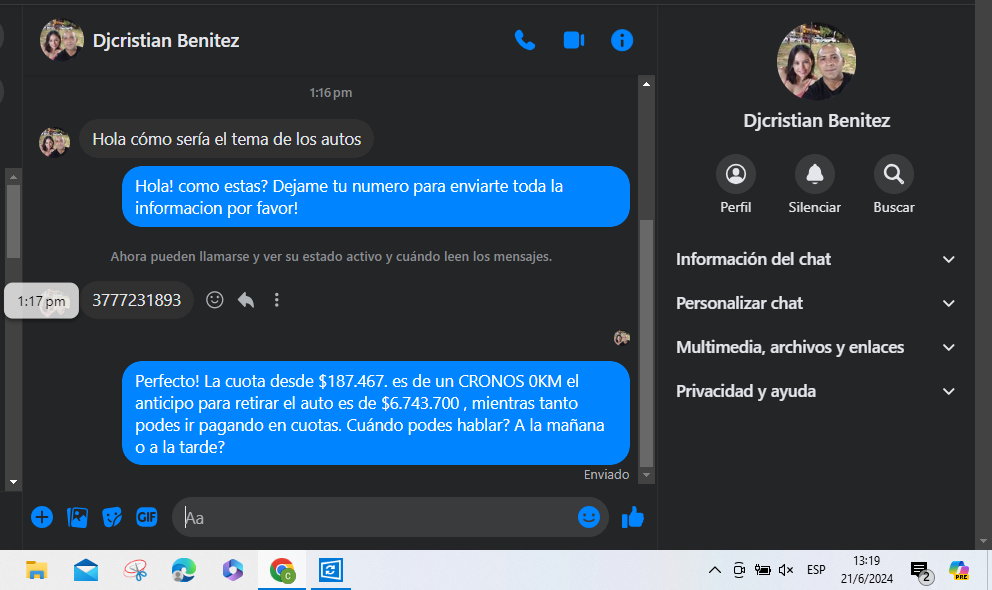Attach a photo or file

coord(77,517)
